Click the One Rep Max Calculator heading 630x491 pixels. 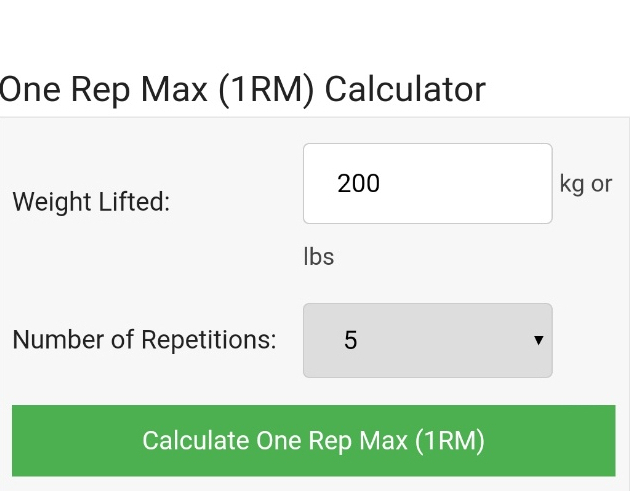tap(242, 90)
